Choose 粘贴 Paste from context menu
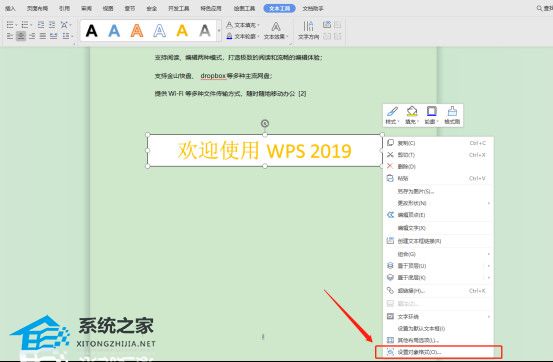Screen dimensions: 553x362 (x=438, y=178)
